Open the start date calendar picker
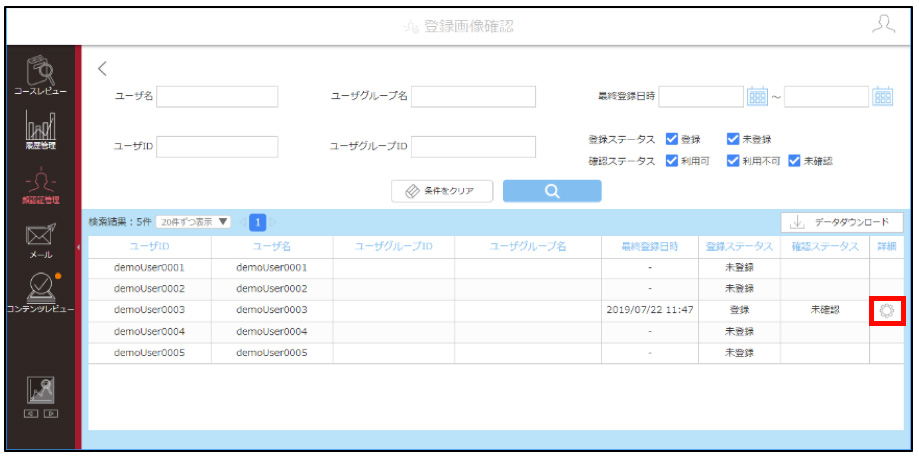Screen dimensions: 919x459 pos(757,96)
